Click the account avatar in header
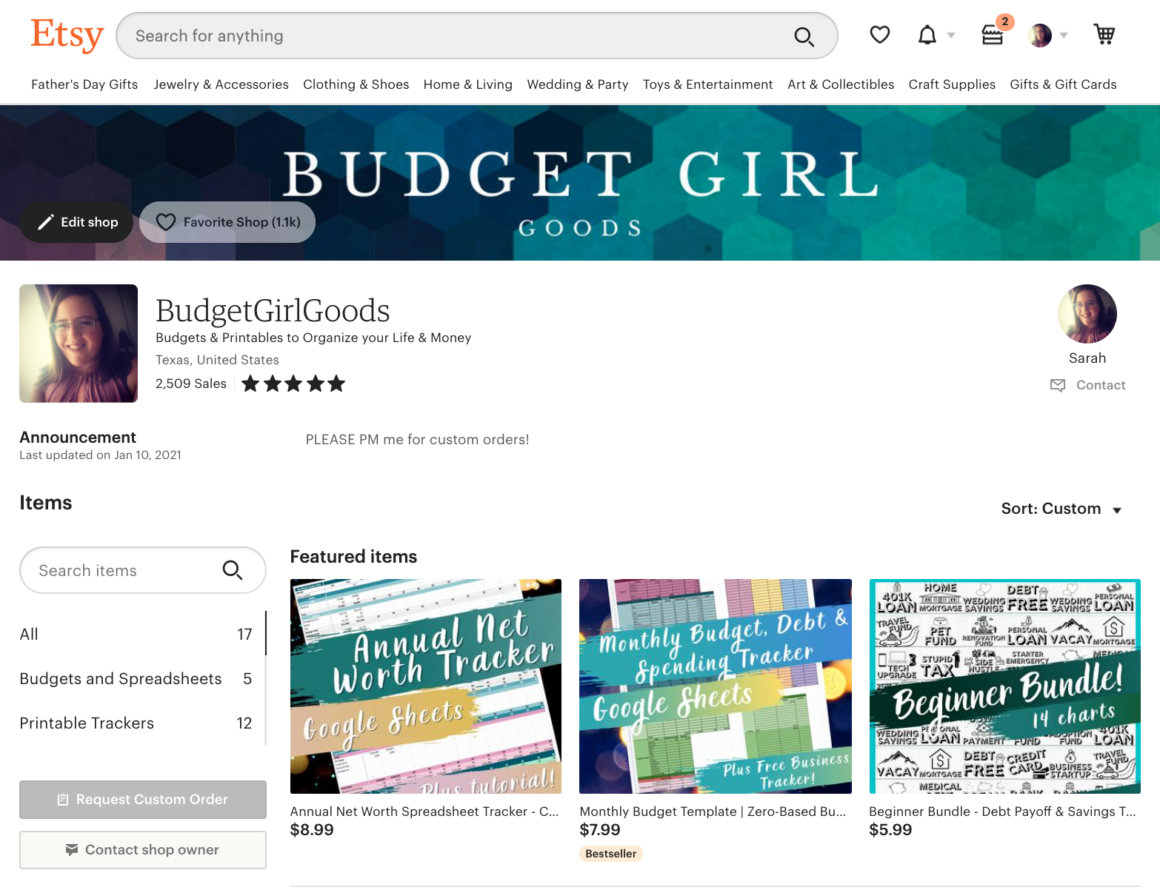 click(x=1040, y=35)
